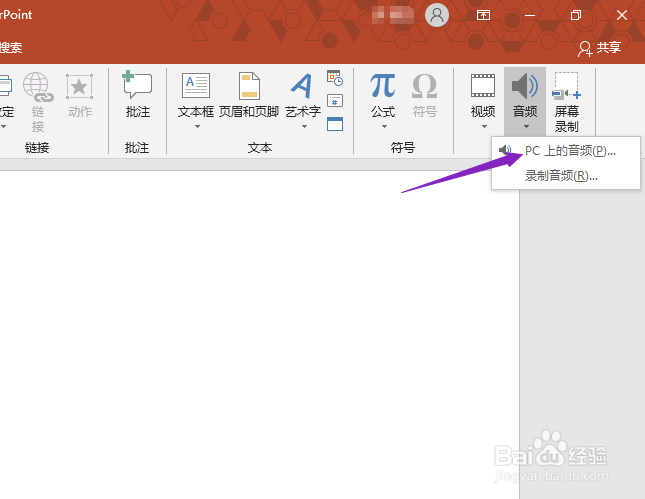The width and height of the screenshot is (645, 499).
Task: Open ribbon display options icon
Action: [483, 16]
